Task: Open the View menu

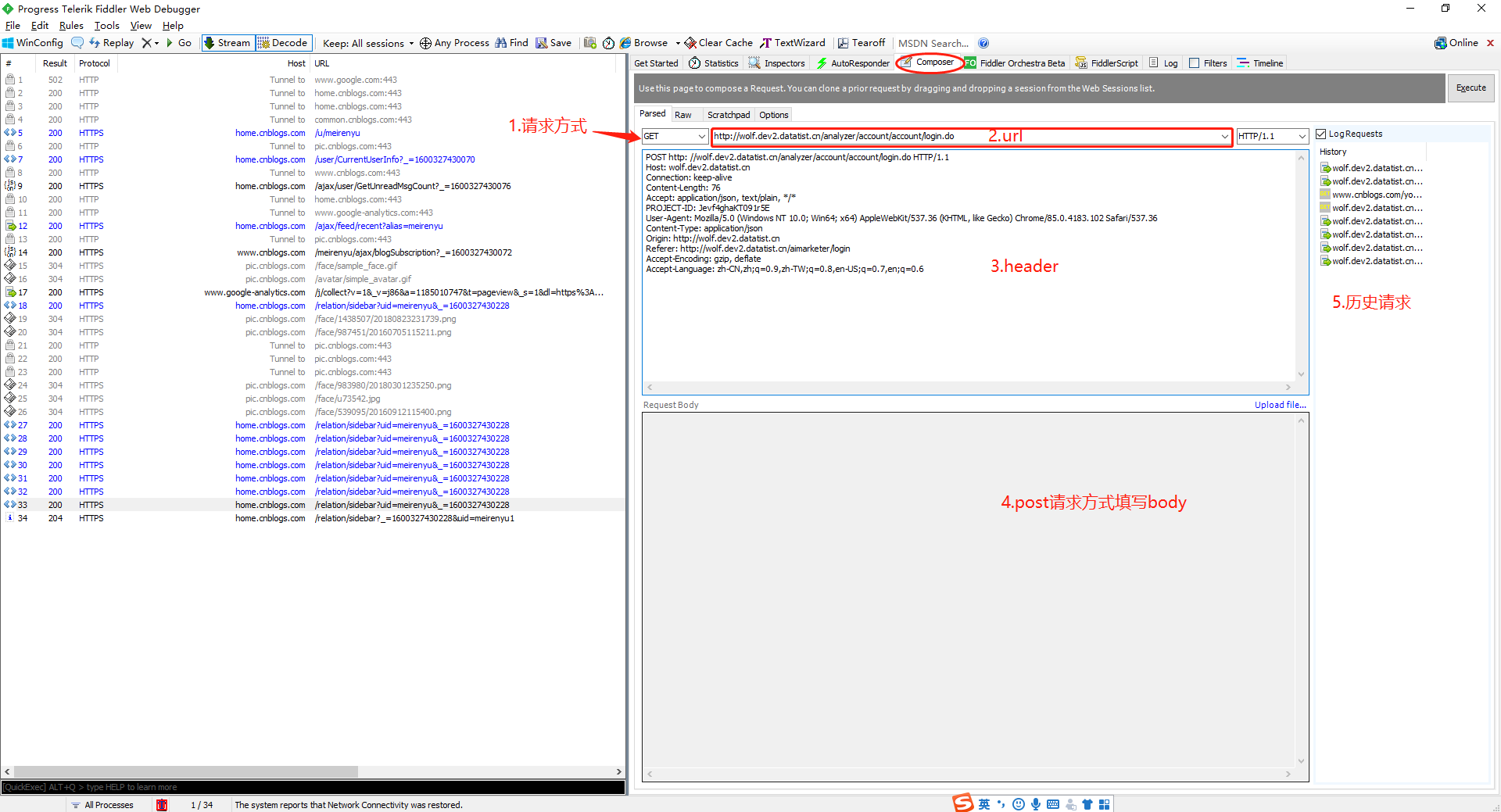Action: click(141, 26)
